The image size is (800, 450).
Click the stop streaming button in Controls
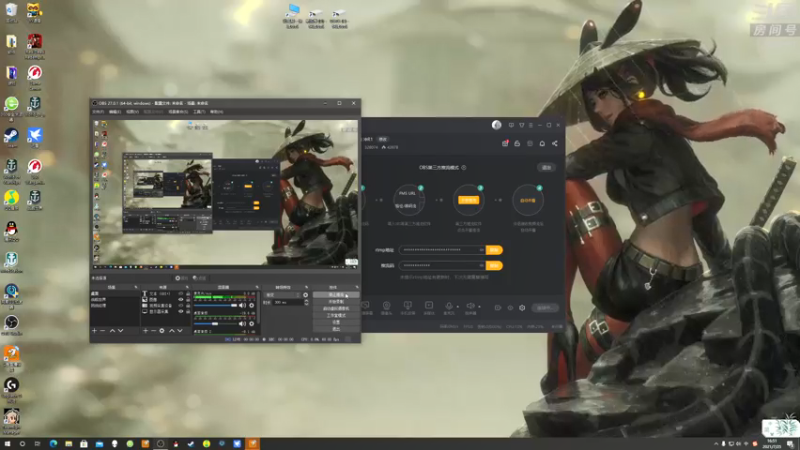click(336, 295)
